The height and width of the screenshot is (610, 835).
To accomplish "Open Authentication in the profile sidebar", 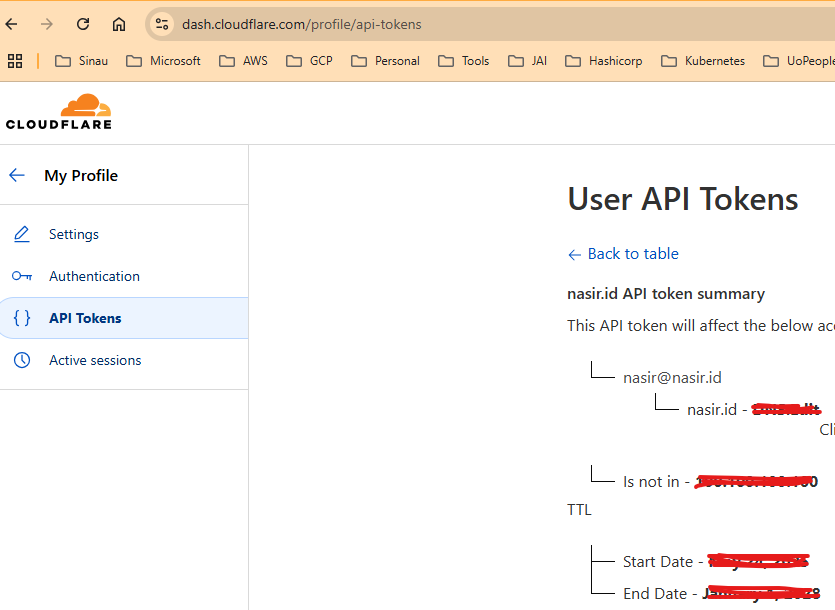I will coord(94,276).
